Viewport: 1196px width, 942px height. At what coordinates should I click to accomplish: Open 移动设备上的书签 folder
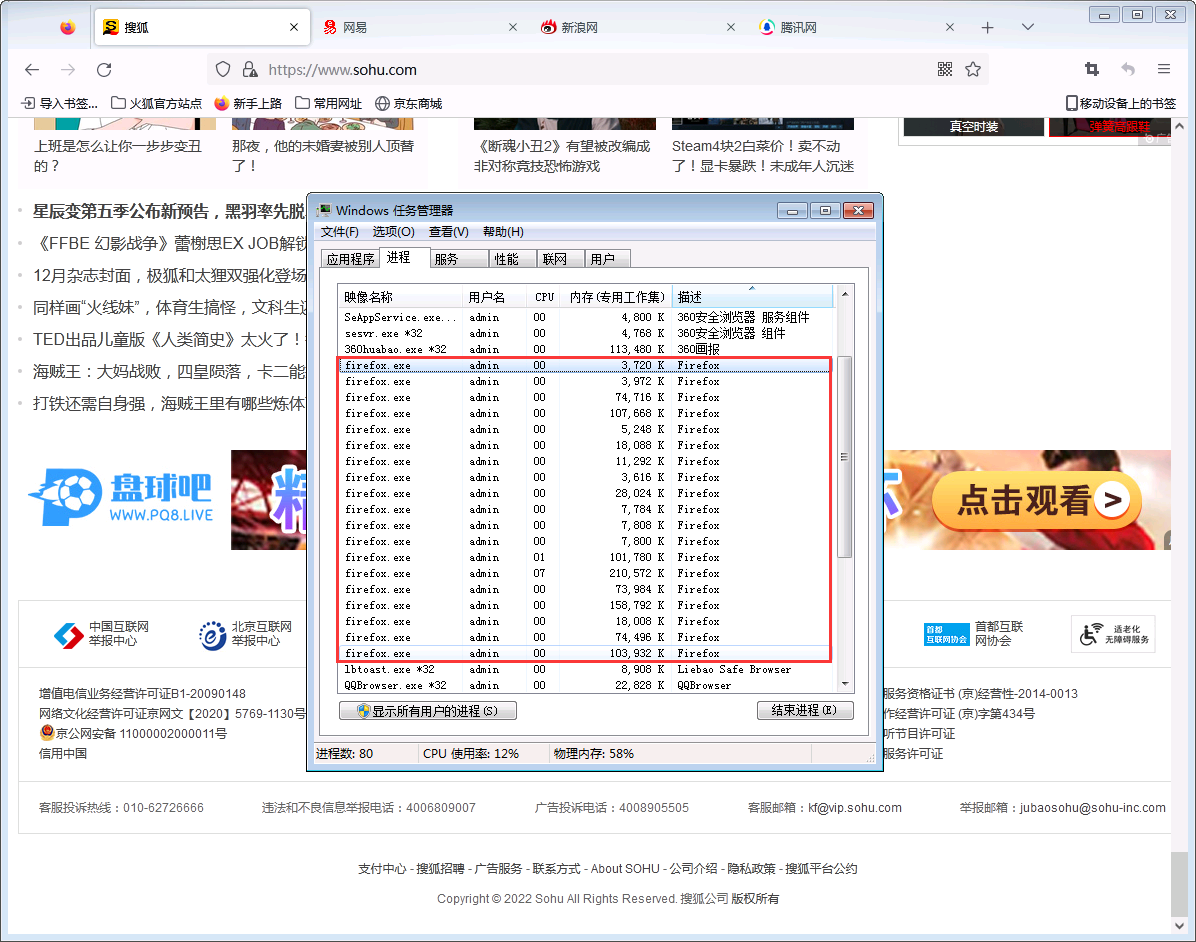tap(1120, 103)
